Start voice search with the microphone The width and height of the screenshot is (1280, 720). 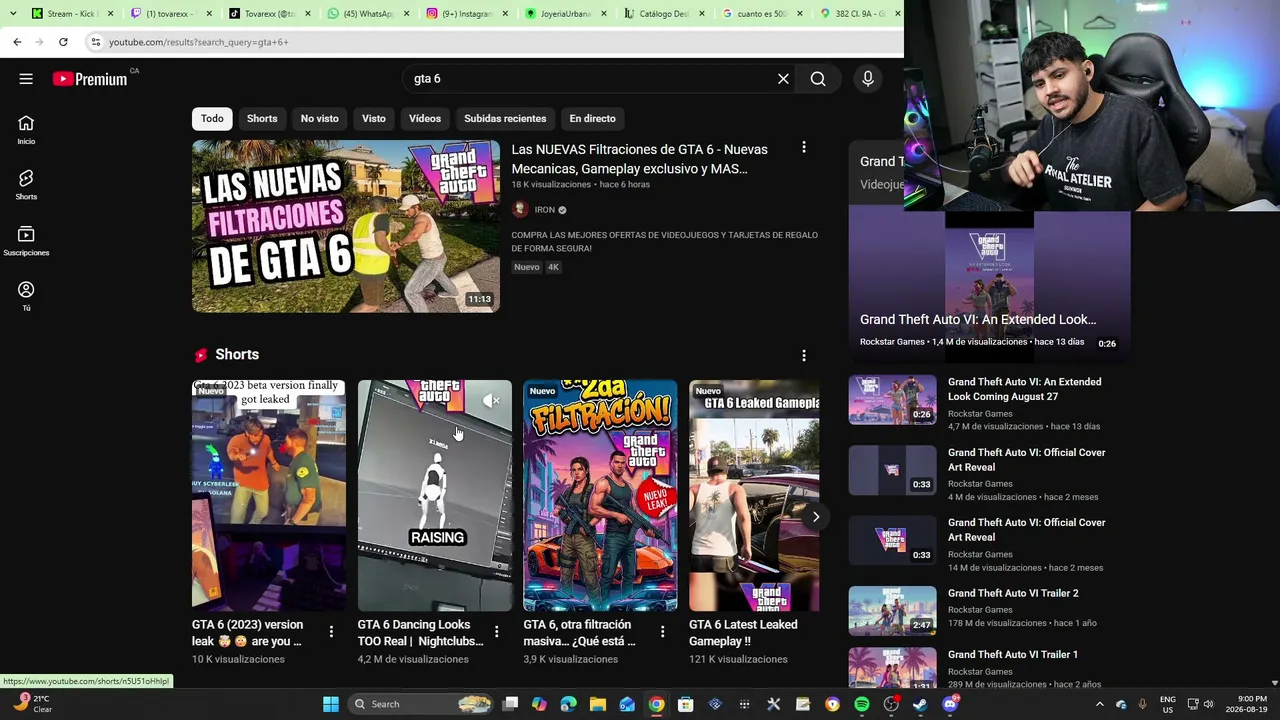(867, 79)
